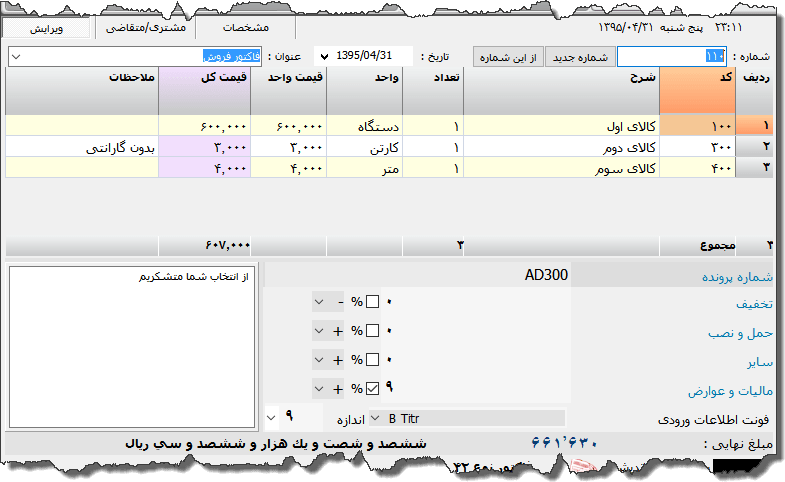This screenshot has width=785, height=482.
Task: Expand the B Titr font dropdown
Action: [375, 418]
